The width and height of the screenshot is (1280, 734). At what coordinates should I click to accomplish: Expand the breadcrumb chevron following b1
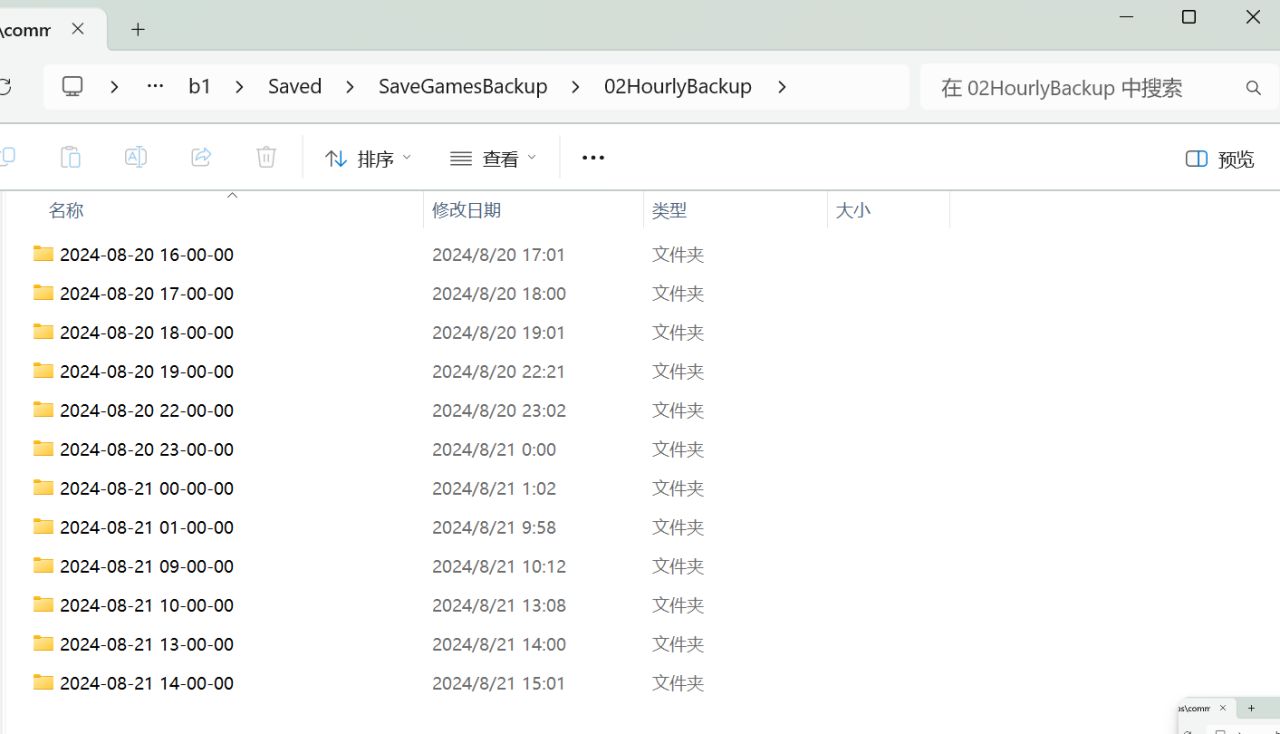coord(239,87)
